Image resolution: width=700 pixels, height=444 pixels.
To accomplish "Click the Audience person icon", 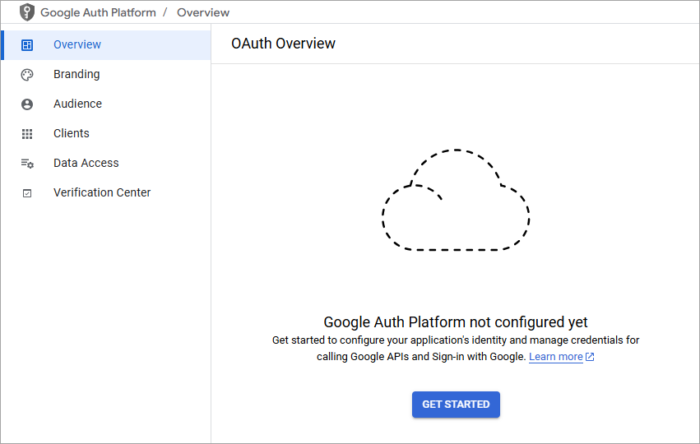I will pos(27,104).
